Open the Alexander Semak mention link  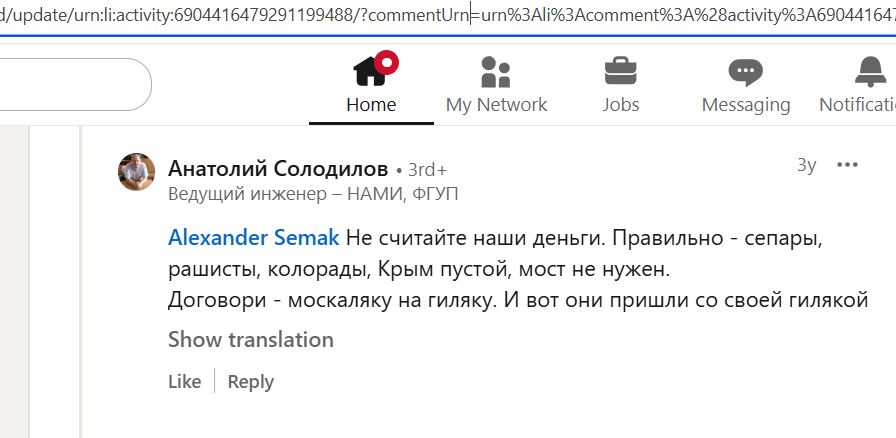point(254,238)
